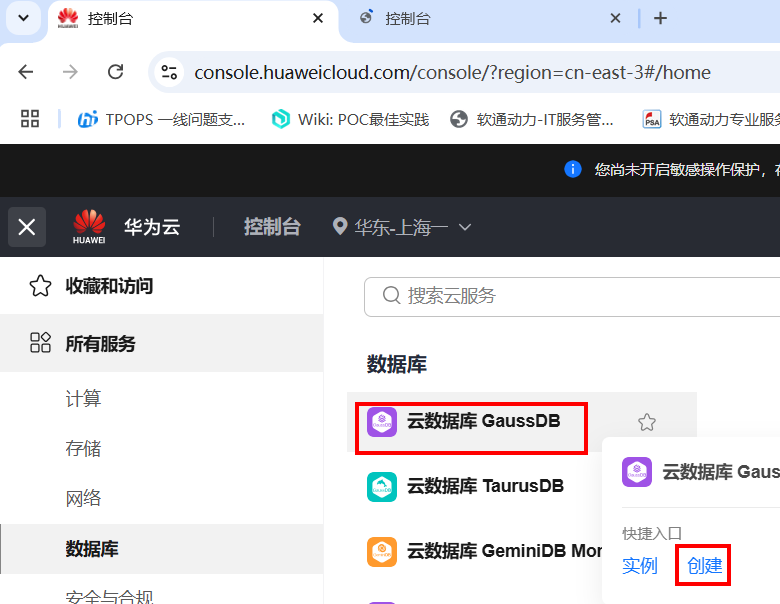Screen dimensions: 780x604
Task: Open a new browser tab
Action: [x=660, y=18]
